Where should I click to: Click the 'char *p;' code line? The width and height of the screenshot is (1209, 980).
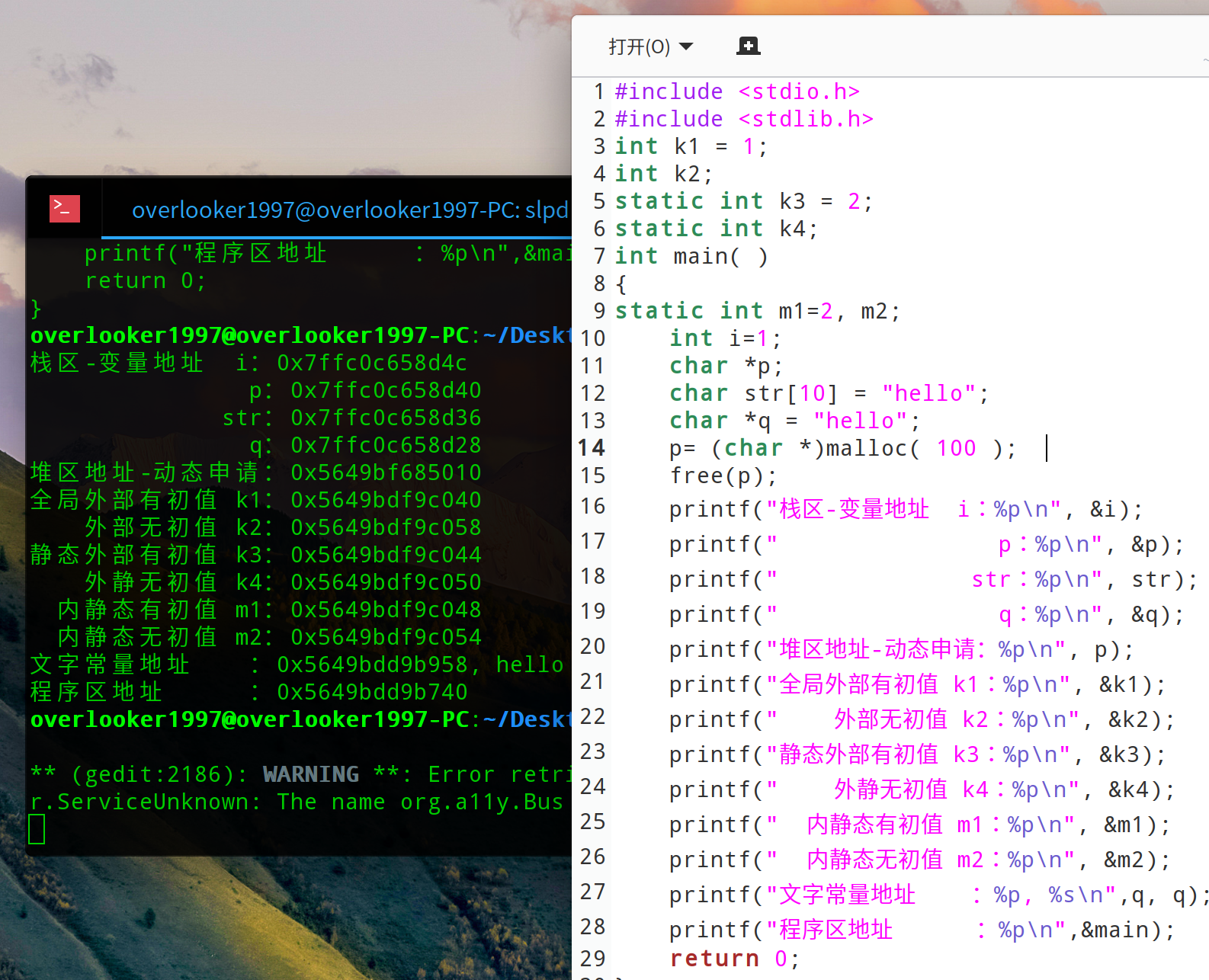[726, 366]
